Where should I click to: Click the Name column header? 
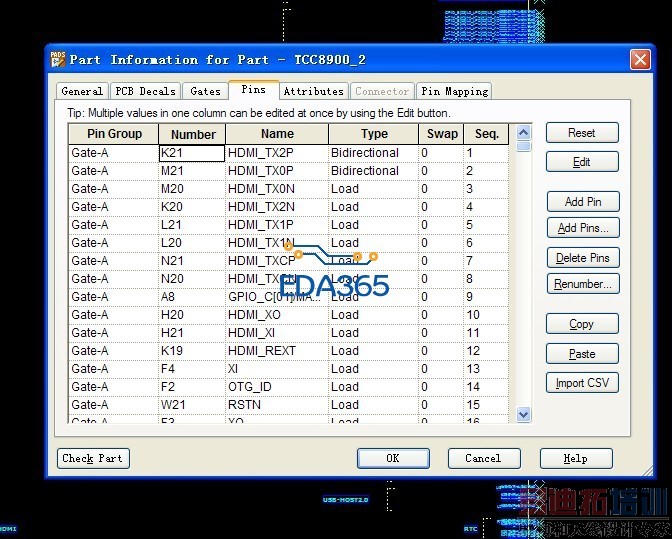tap(277, 134)
